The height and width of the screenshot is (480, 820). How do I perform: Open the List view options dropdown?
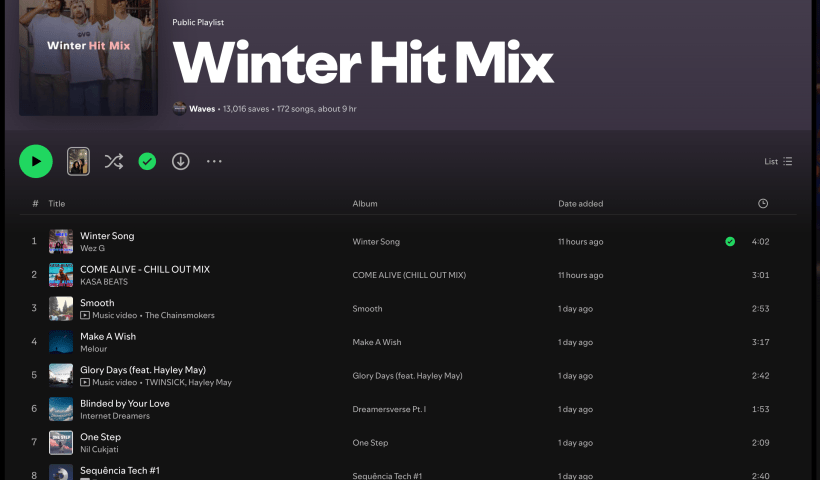tap(778, 161)
